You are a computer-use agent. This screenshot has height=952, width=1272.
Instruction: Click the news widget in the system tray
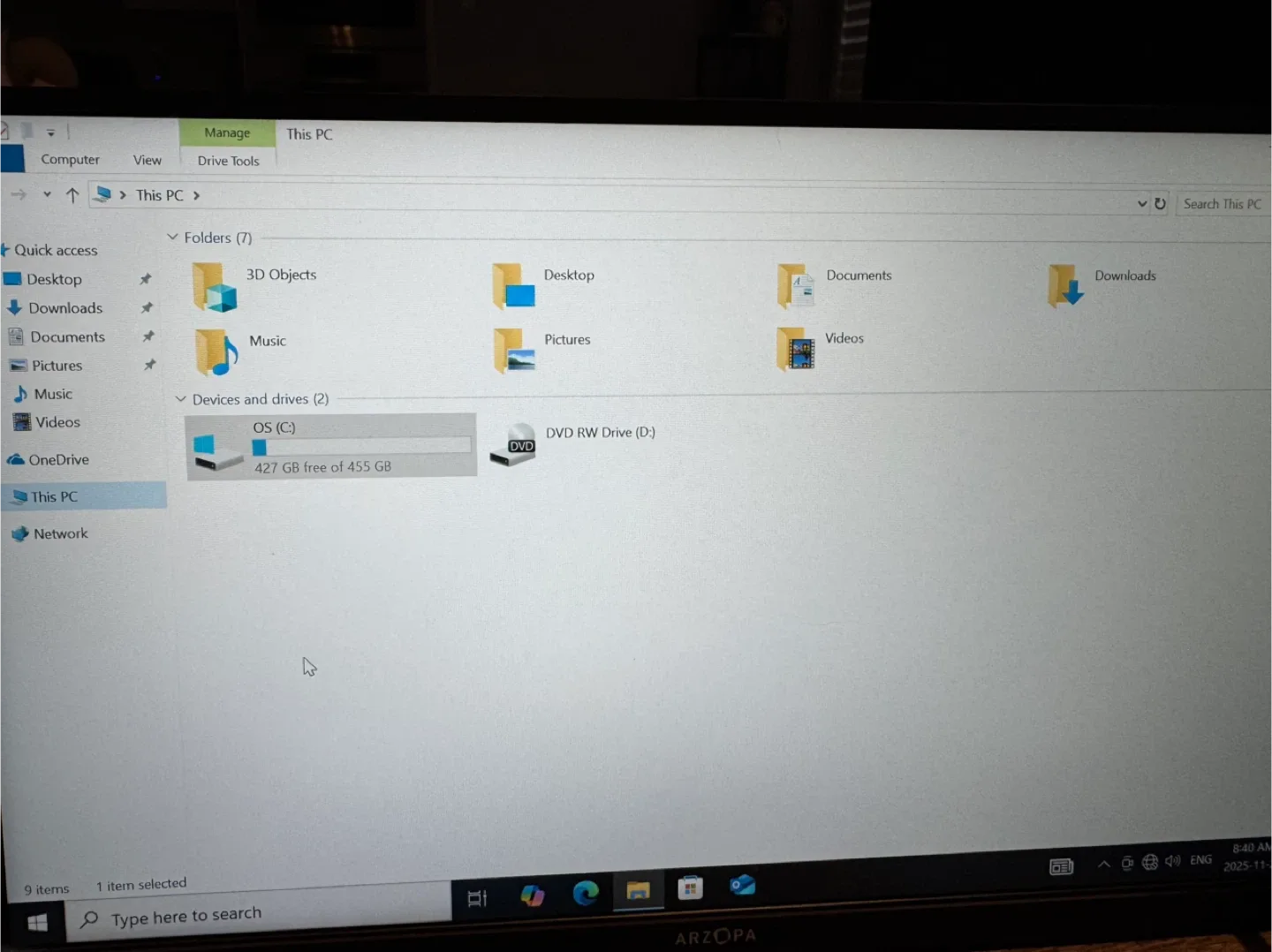[1061, 866]
